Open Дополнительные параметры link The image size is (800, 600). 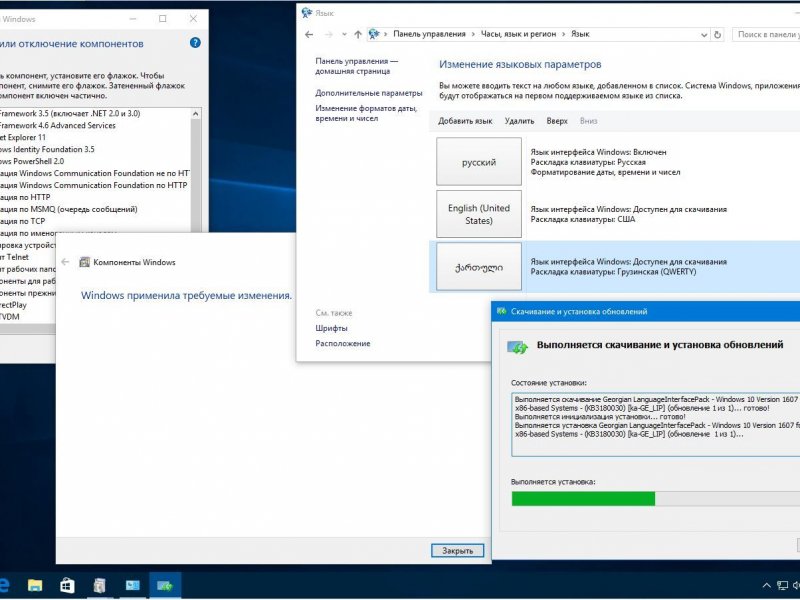point(369,93)
